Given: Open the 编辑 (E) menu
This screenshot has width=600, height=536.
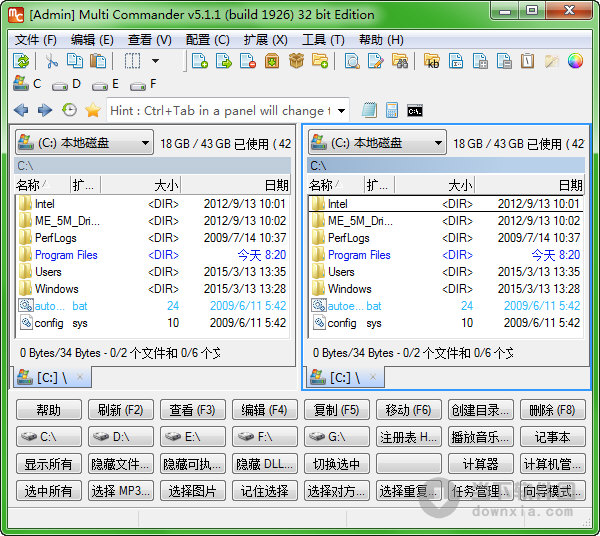Looking at the screenshot, I should coord(92,40).
